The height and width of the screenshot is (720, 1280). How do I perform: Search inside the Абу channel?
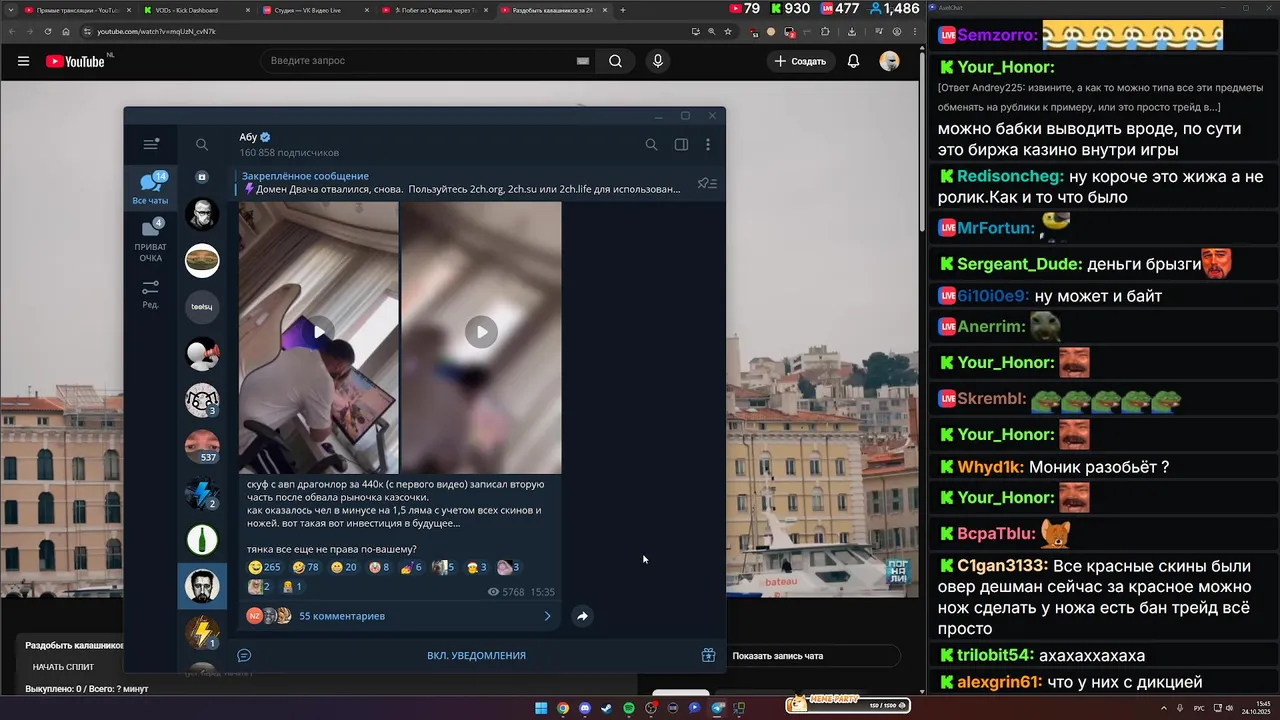click(x=651, y=145)
